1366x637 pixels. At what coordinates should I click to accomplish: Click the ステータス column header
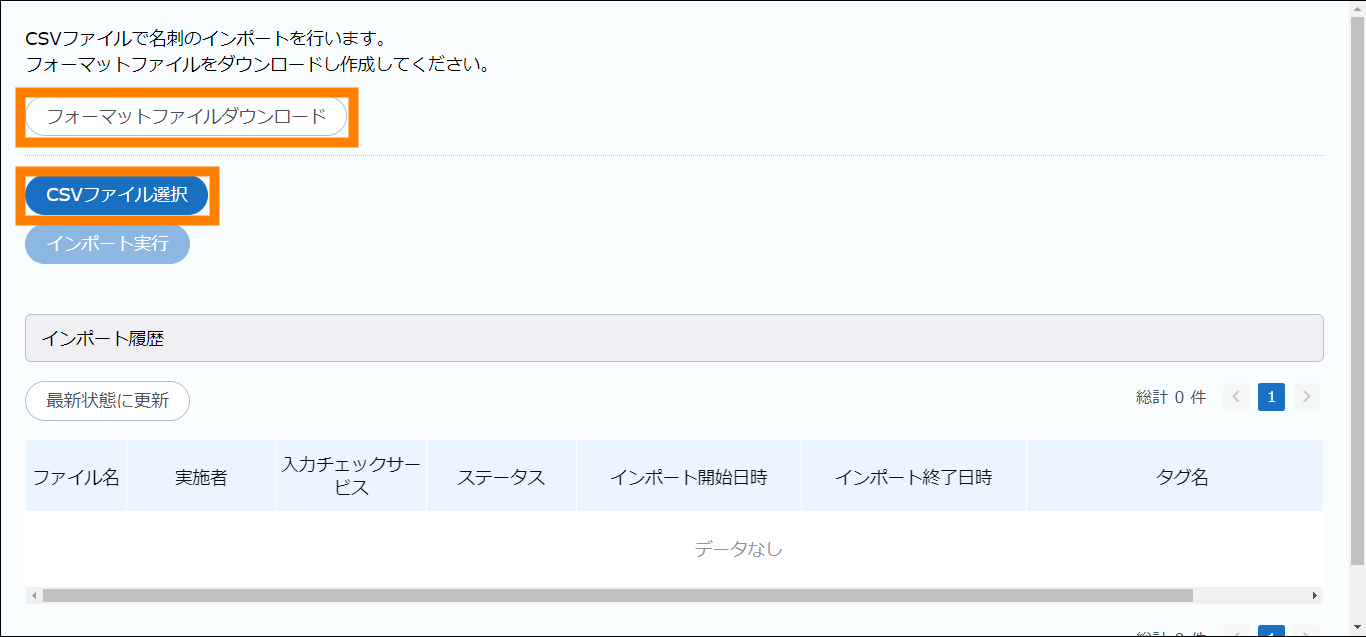[501, 477]
